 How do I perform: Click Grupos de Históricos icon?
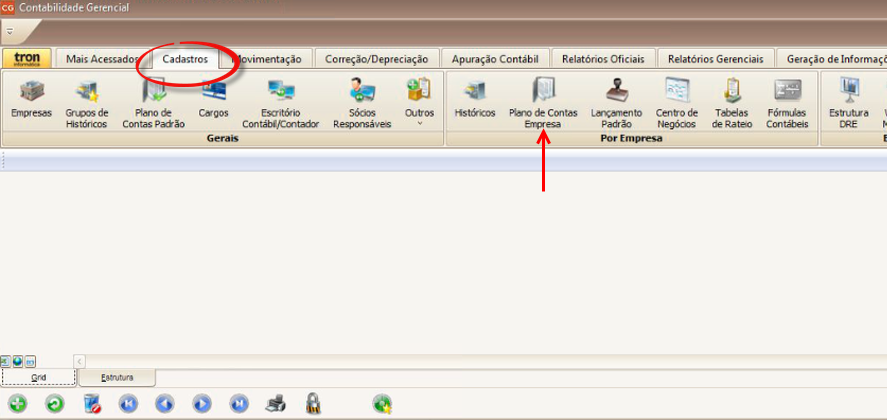[x=87, y=104]
